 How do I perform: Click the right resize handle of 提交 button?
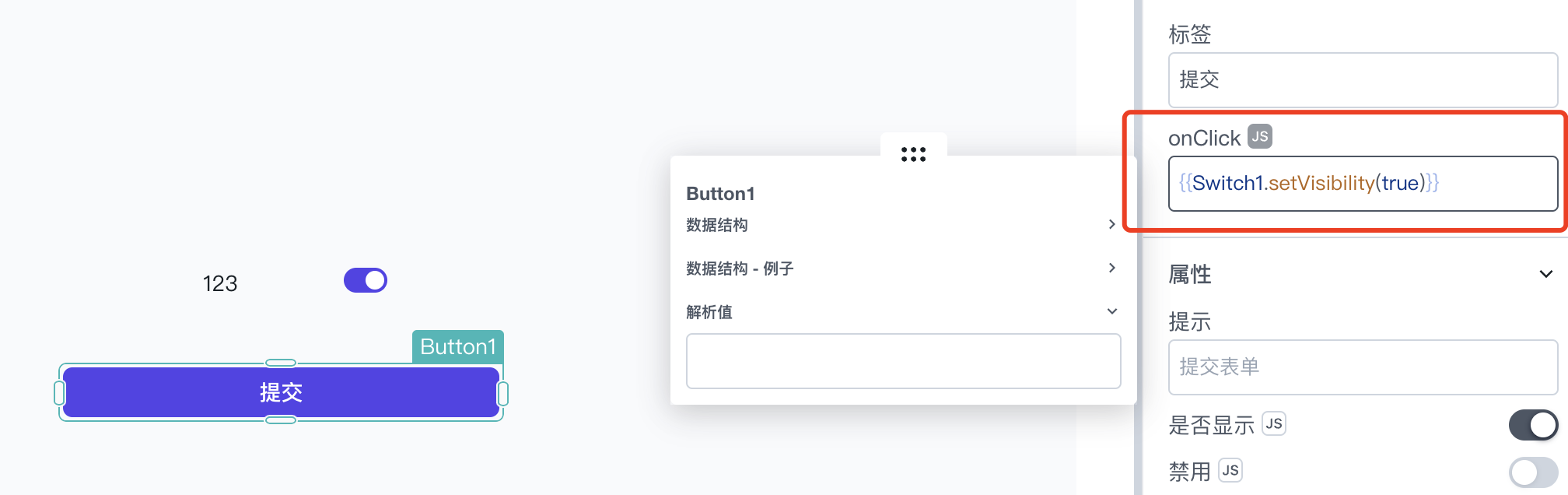[x=503, y=393]
